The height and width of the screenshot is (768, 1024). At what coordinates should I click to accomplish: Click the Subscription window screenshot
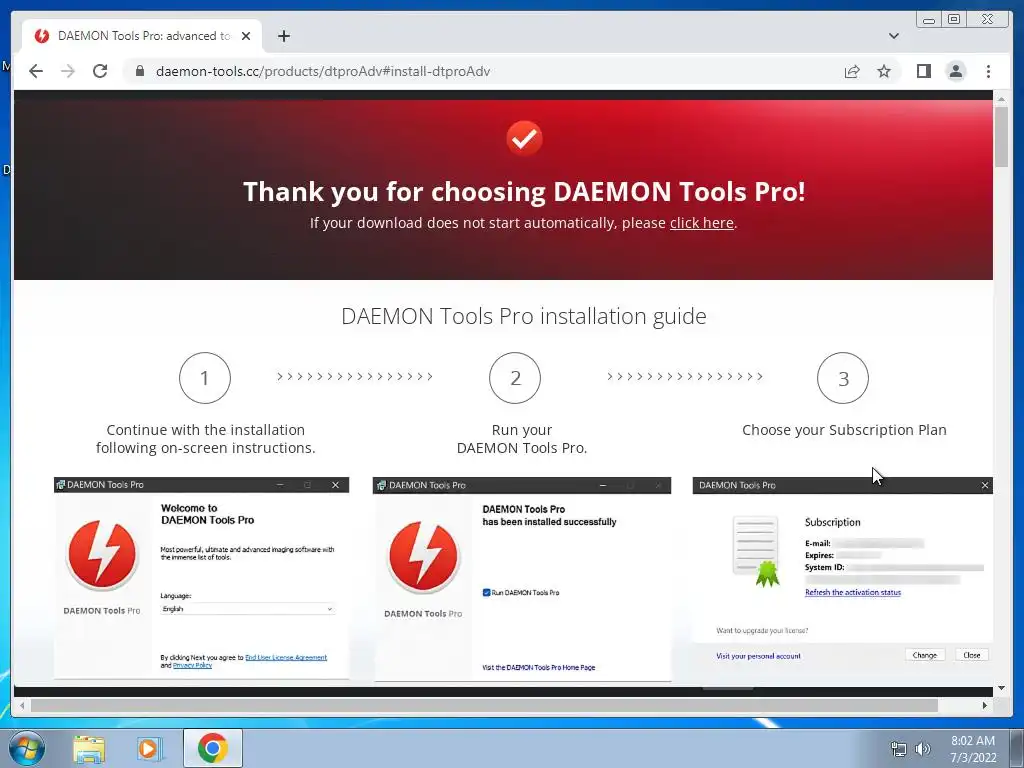pos(842,579)
